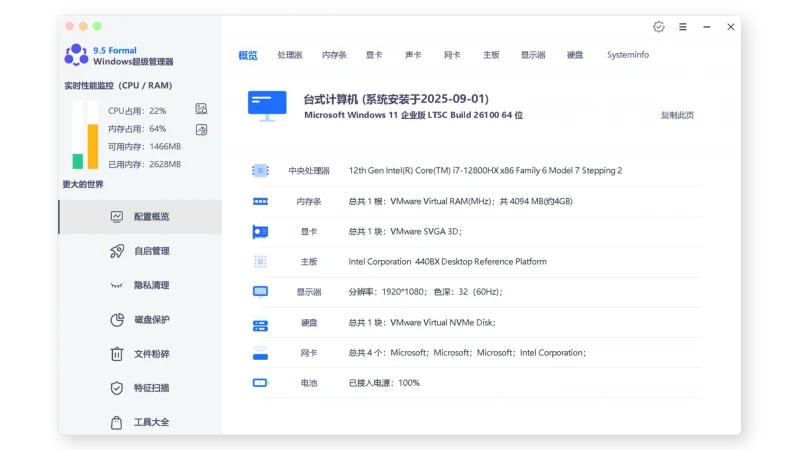Image resolution: width=800 pixels, height=450 pixels.
Task: Open the 显卡 tab
Action: (374, 55)
